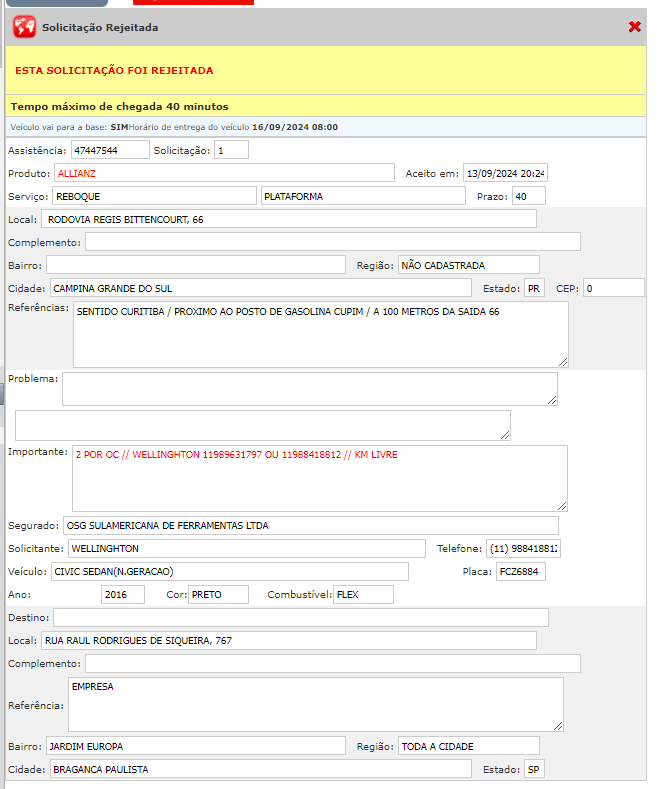Click the Referência text area with EMPRESA
659x789 pixels.
pos(316,704)
